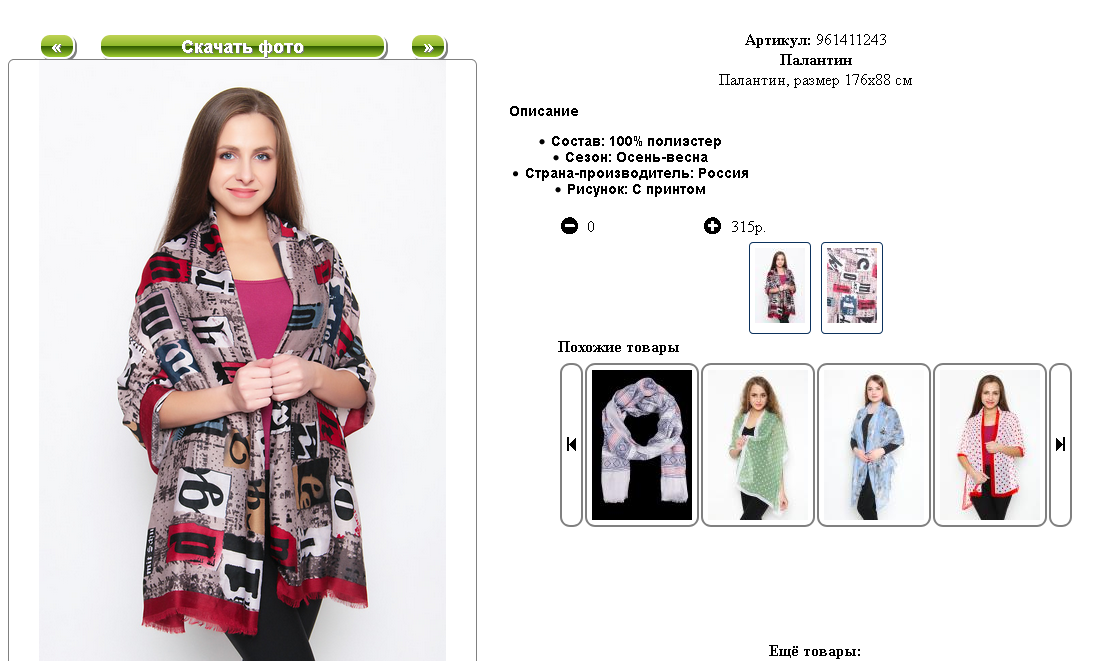Click the Похожие товары heading
Screen dimensions: 1102x661
click(618, 347)
